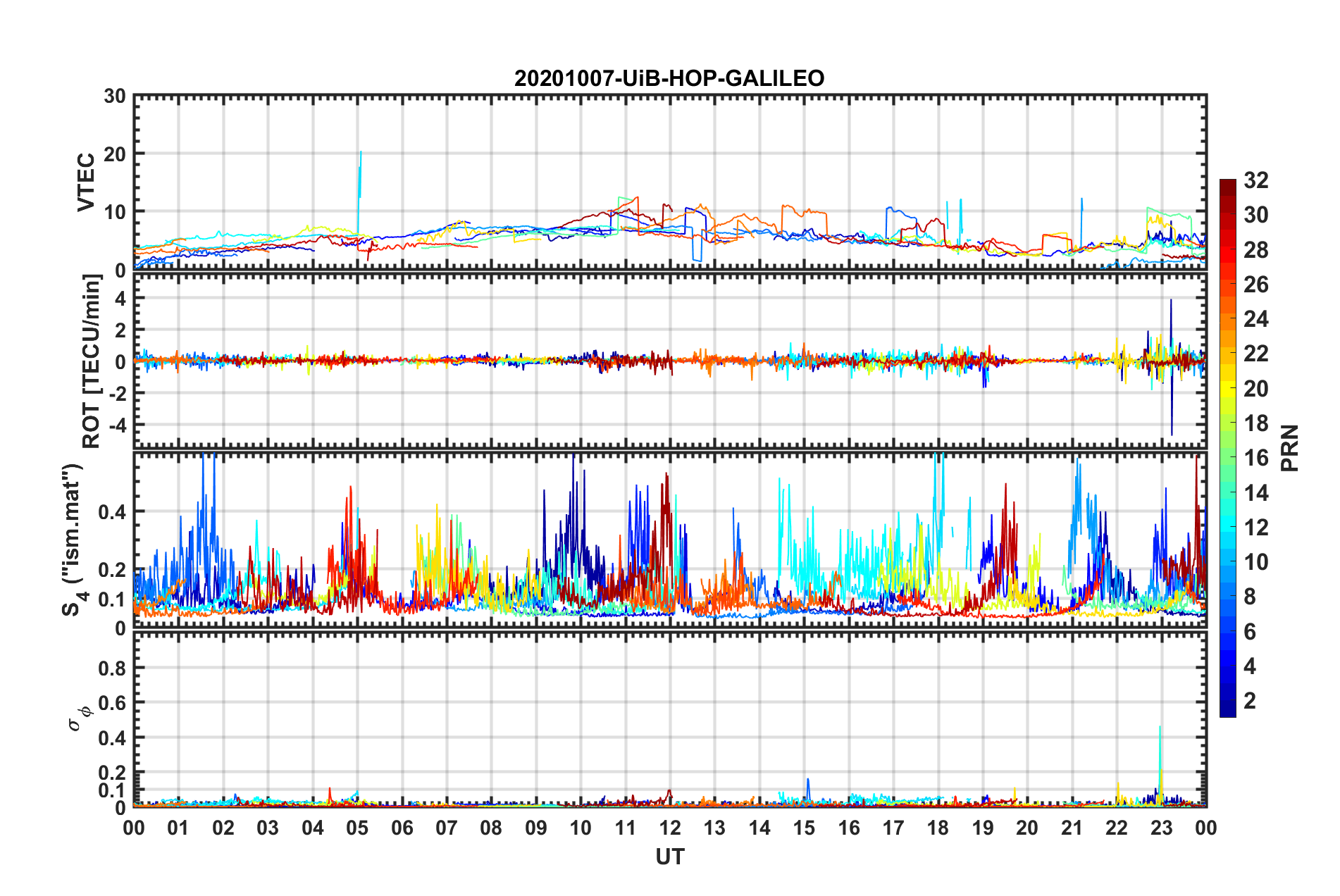
Task: Click the "30" tick on the VTEC axis
Action: pyautogui.click(x=115, y=96)
